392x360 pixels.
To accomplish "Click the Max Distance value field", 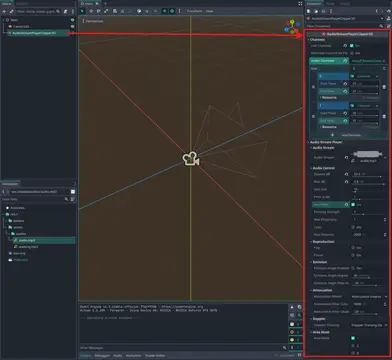I will coord(369,235).
